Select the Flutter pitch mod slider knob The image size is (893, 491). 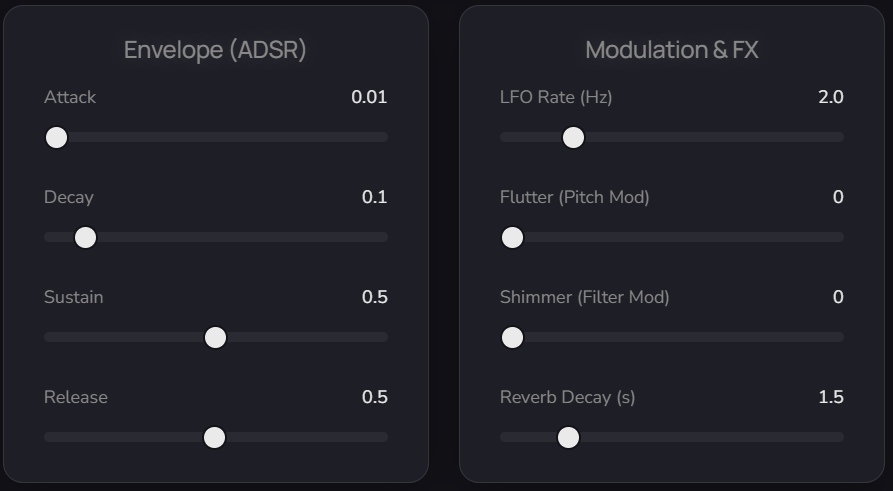click(x=512, y=237)
